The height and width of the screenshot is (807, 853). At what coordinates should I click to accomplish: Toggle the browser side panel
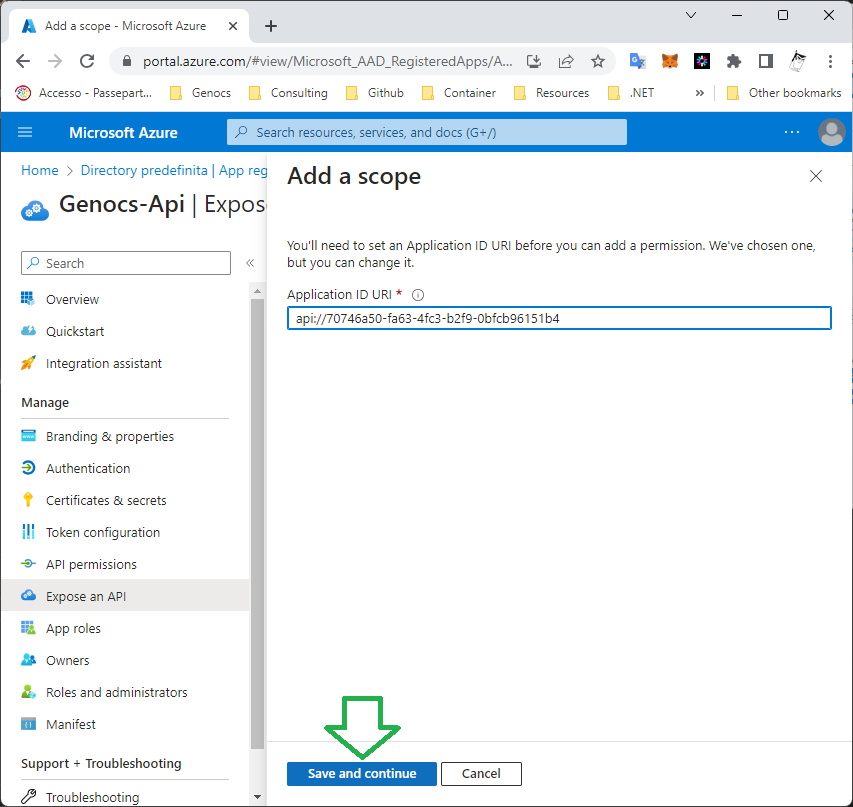coord(765,61)
